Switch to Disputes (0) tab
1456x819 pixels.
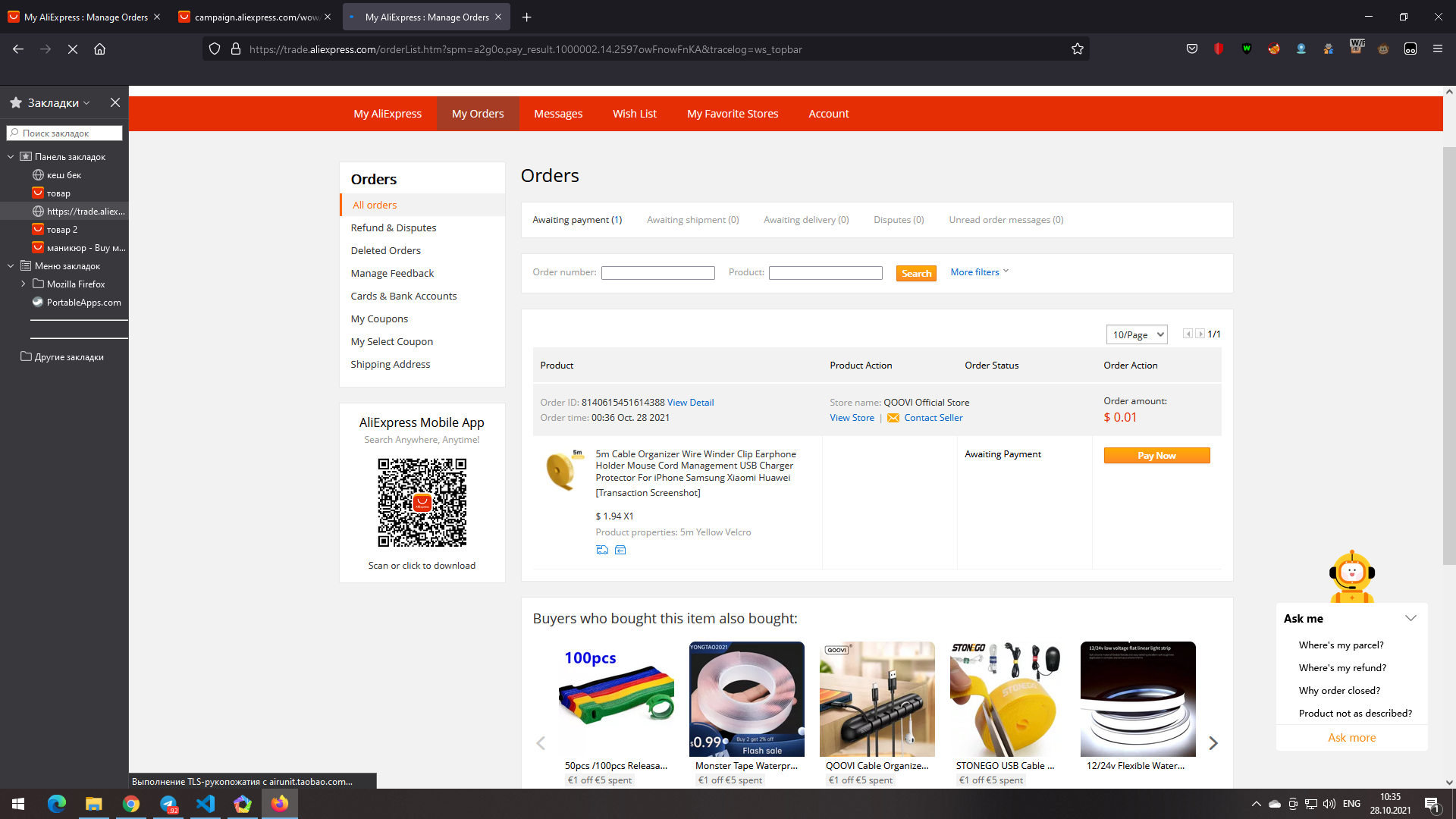click(899, 220)
